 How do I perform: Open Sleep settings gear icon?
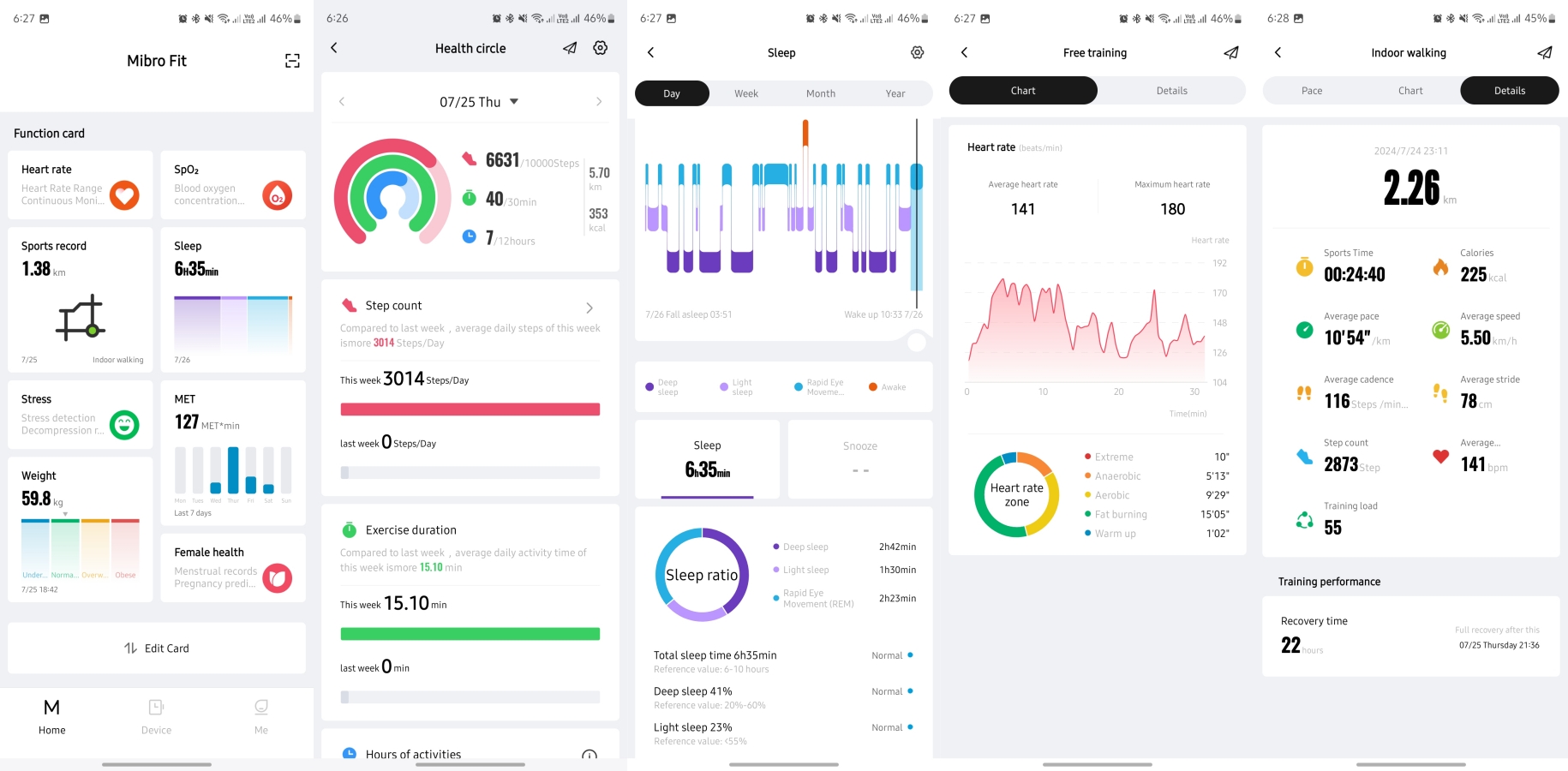(918, 52)
